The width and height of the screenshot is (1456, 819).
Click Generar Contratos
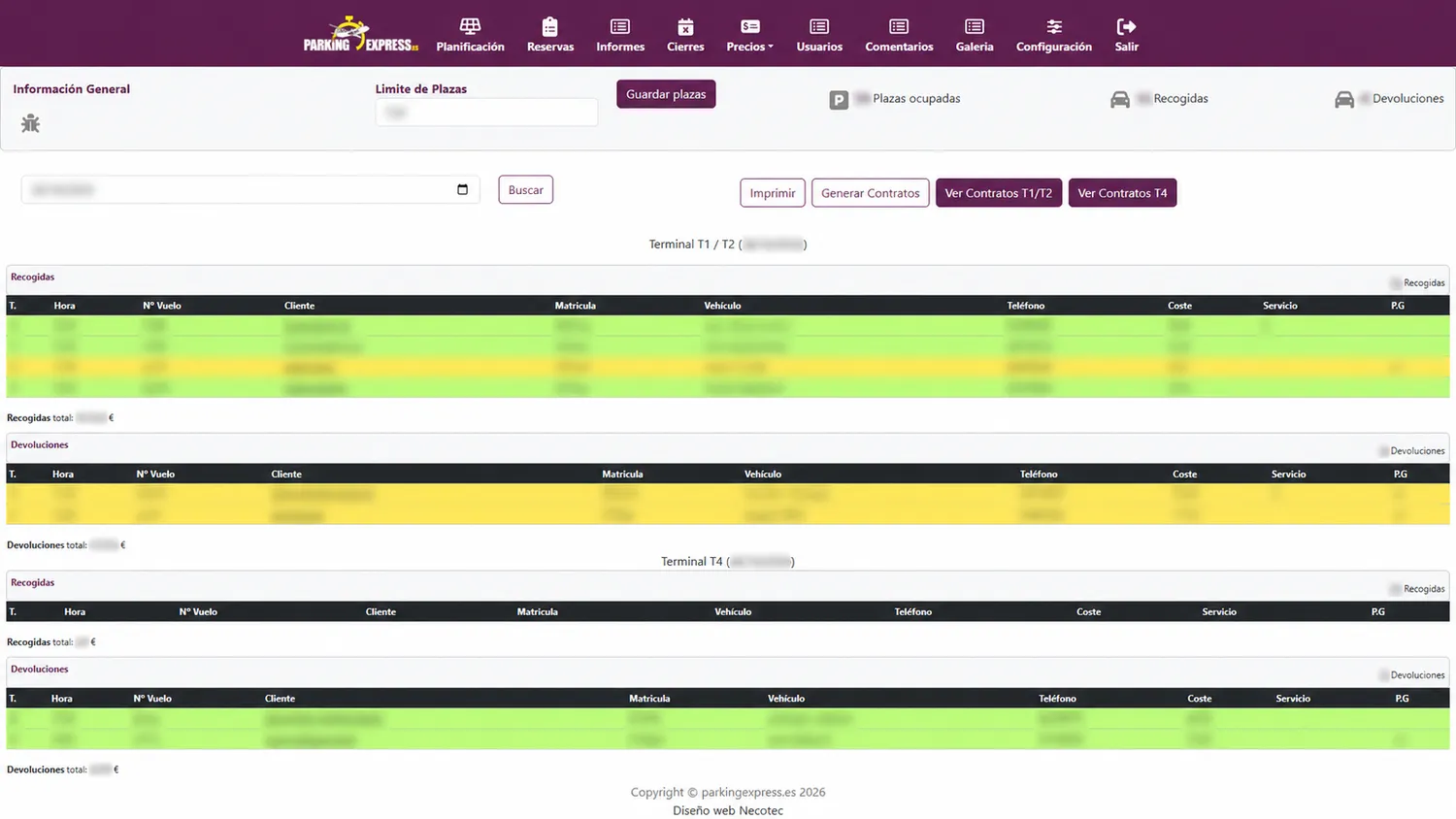870,193
